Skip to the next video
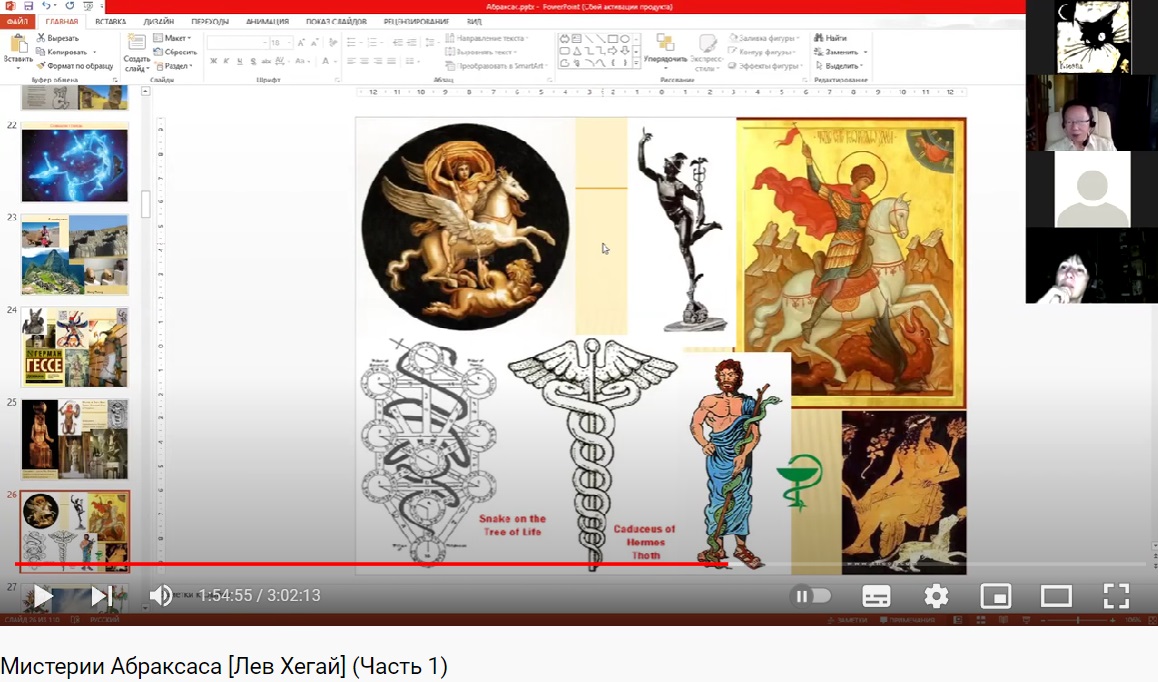Image resolution: width=1158 pixels, height=682 pixels. click(101, 596)
